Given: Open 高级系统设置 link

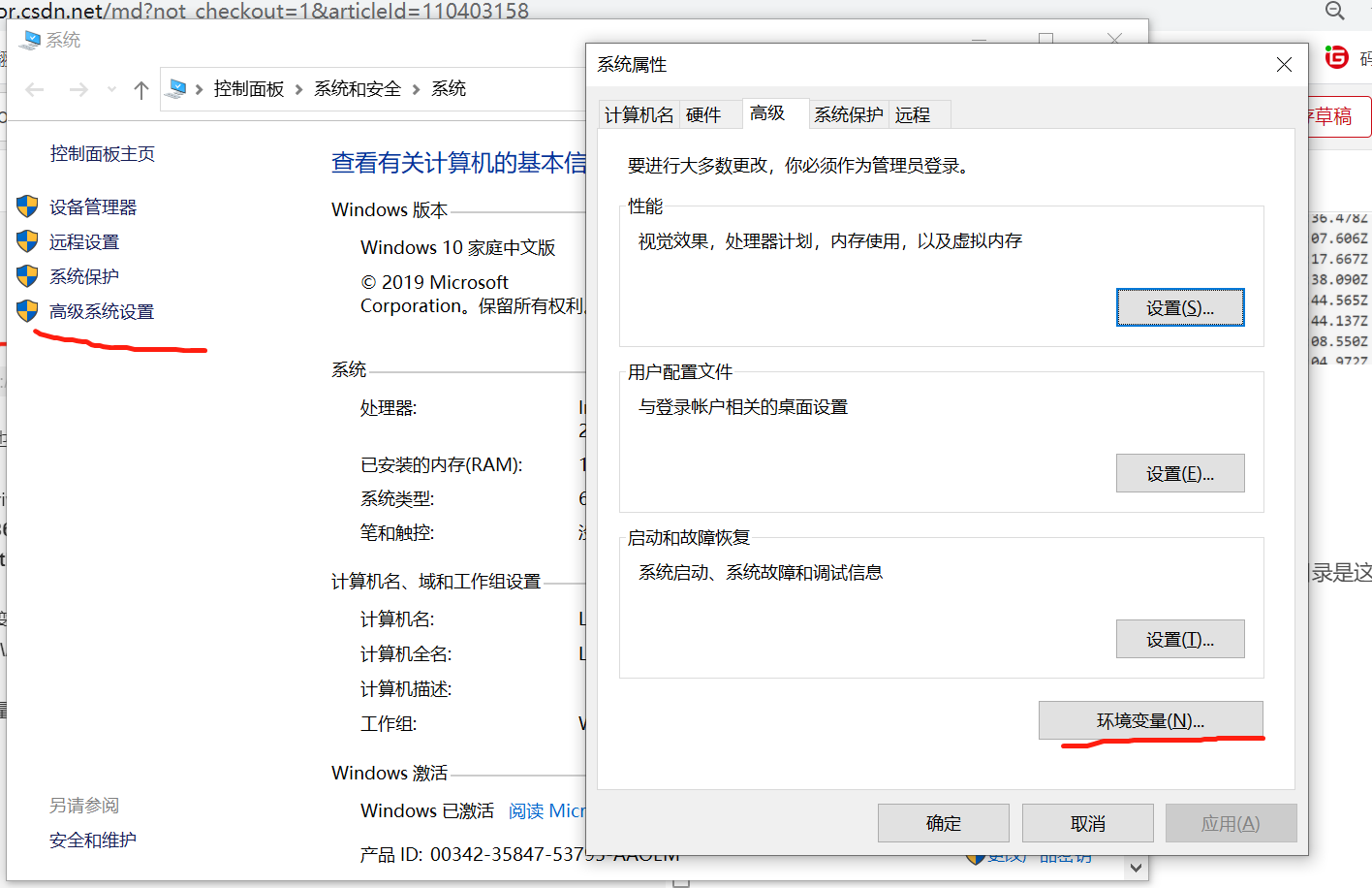Looking at the screenshot, I should click(102, 311).
